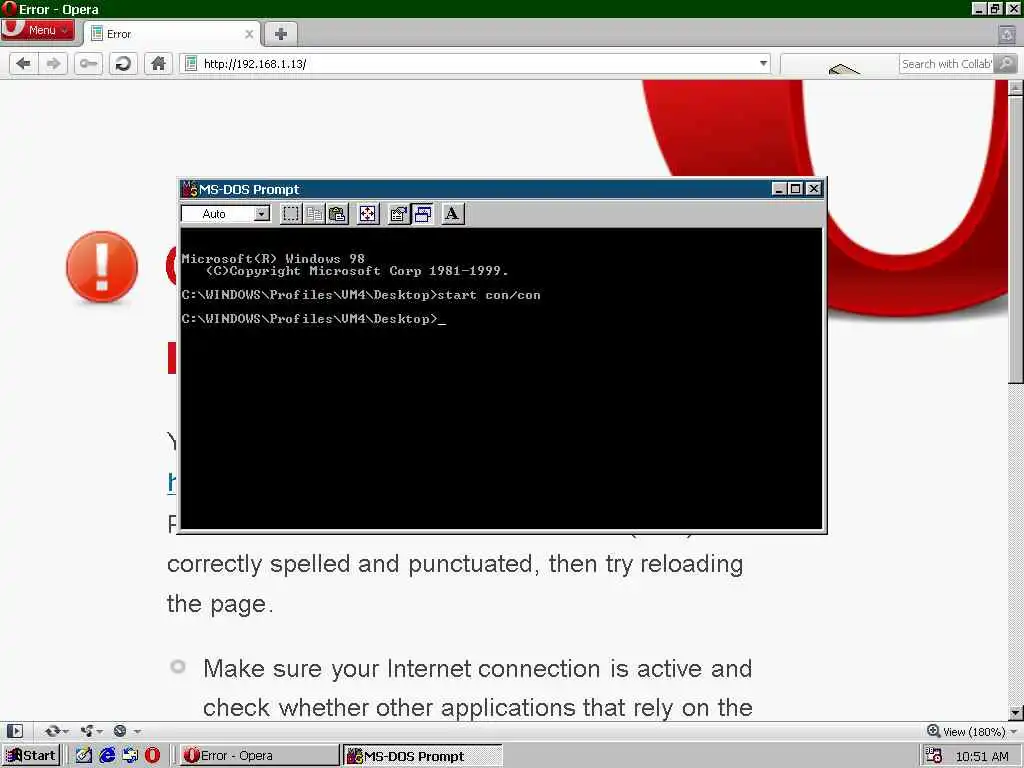Click the scheduler tray icon
The height and width of the screenshot is (768, 1024).
(934, 756)
